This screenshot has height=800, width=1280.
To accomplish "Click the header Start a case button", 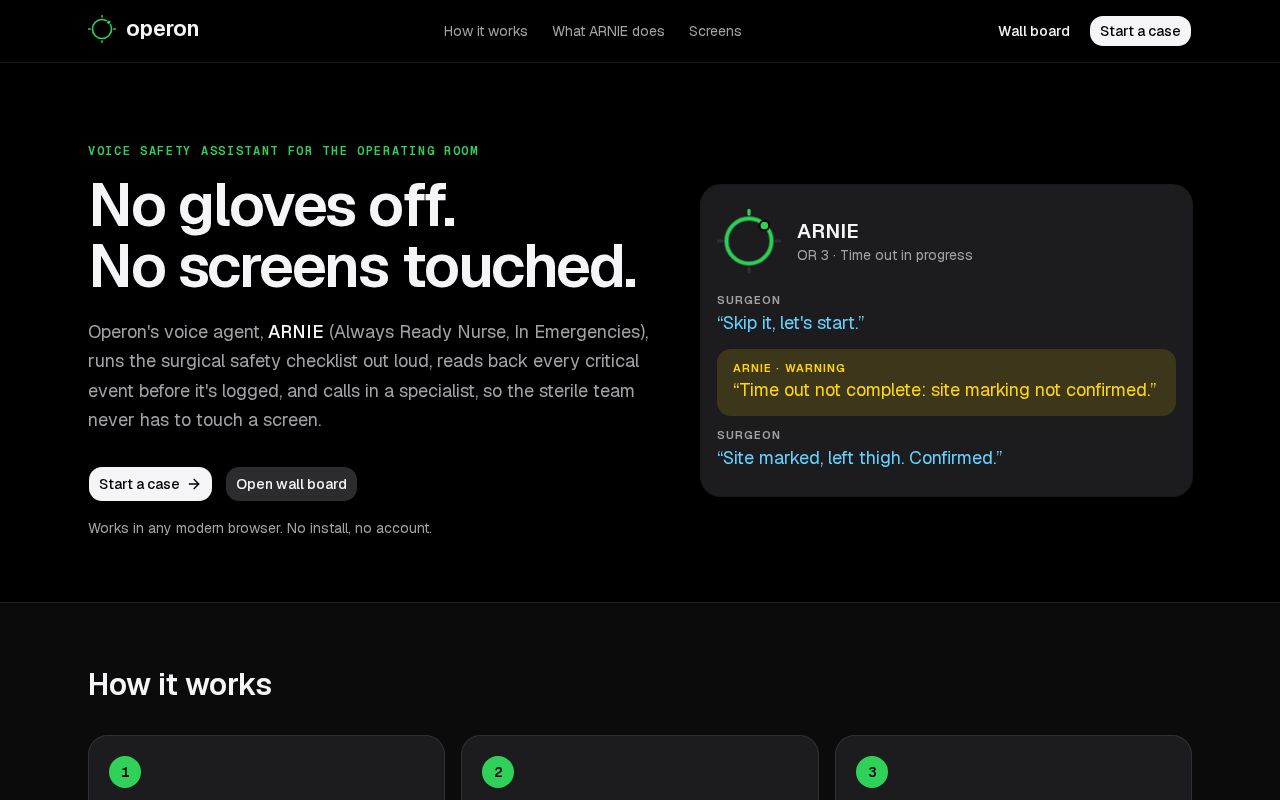I will click(1140, 31).
